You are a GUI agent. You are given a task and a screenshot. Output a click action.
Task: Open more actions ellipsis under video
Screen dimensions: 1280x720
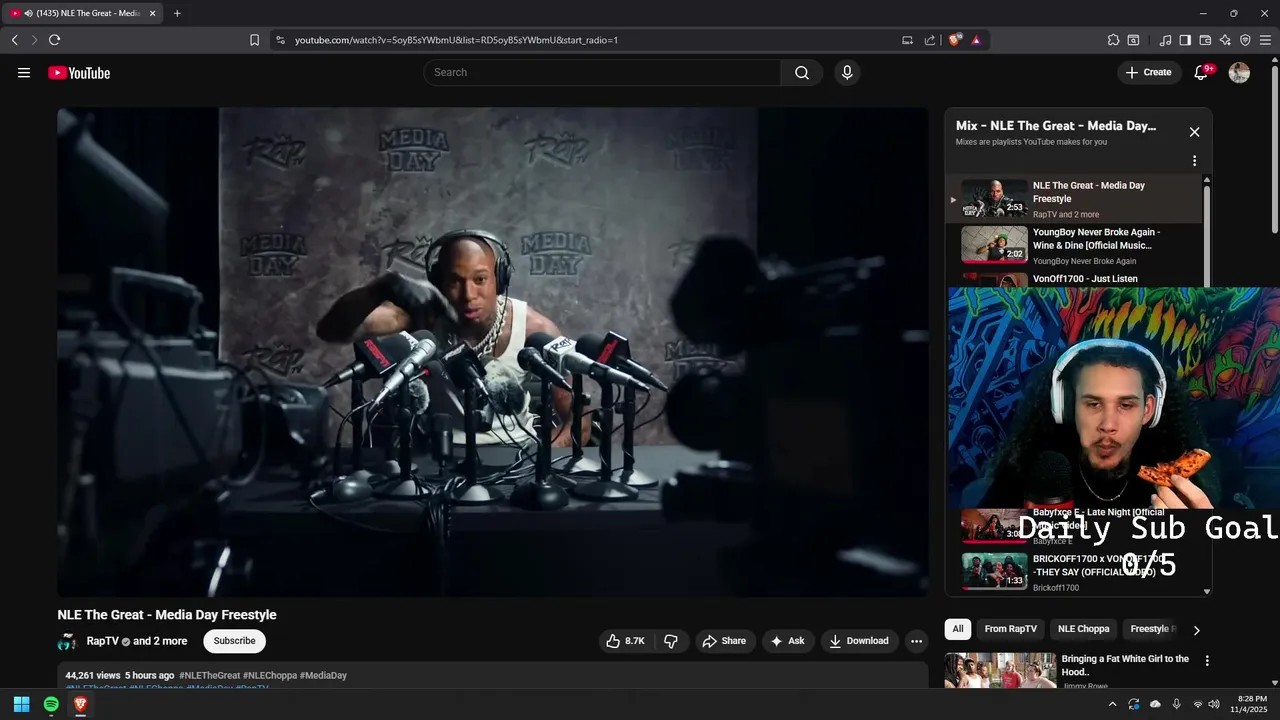click(916, 641)
